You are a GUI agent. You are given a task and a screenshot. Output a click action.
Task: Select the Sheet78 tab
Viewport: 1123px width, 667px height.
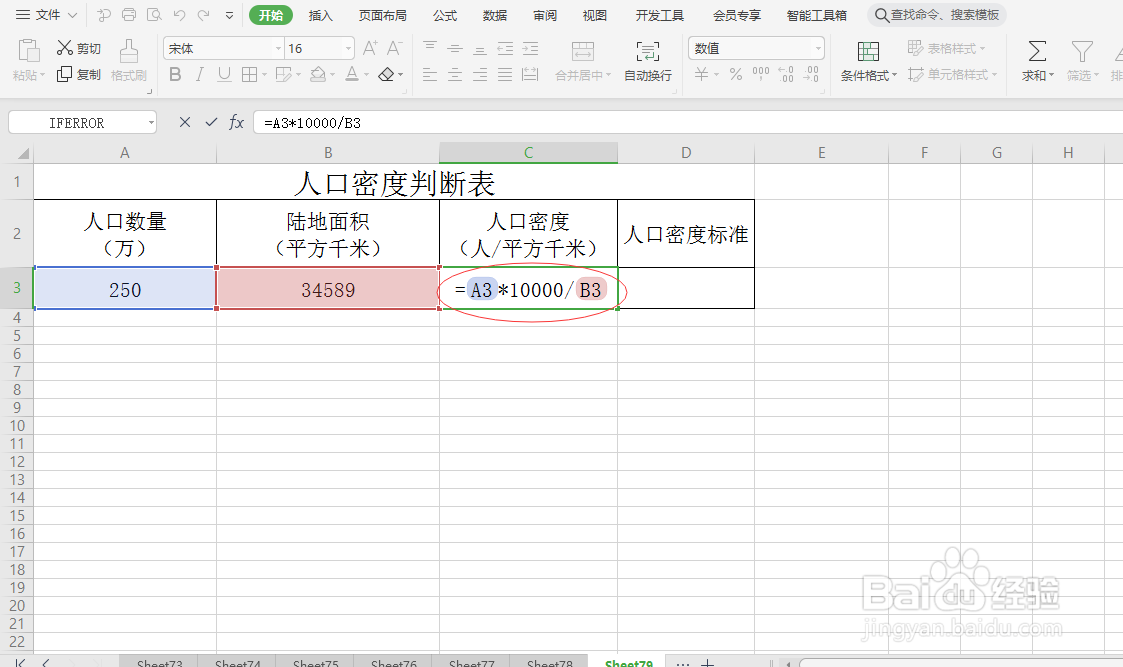tap(548, 662)
